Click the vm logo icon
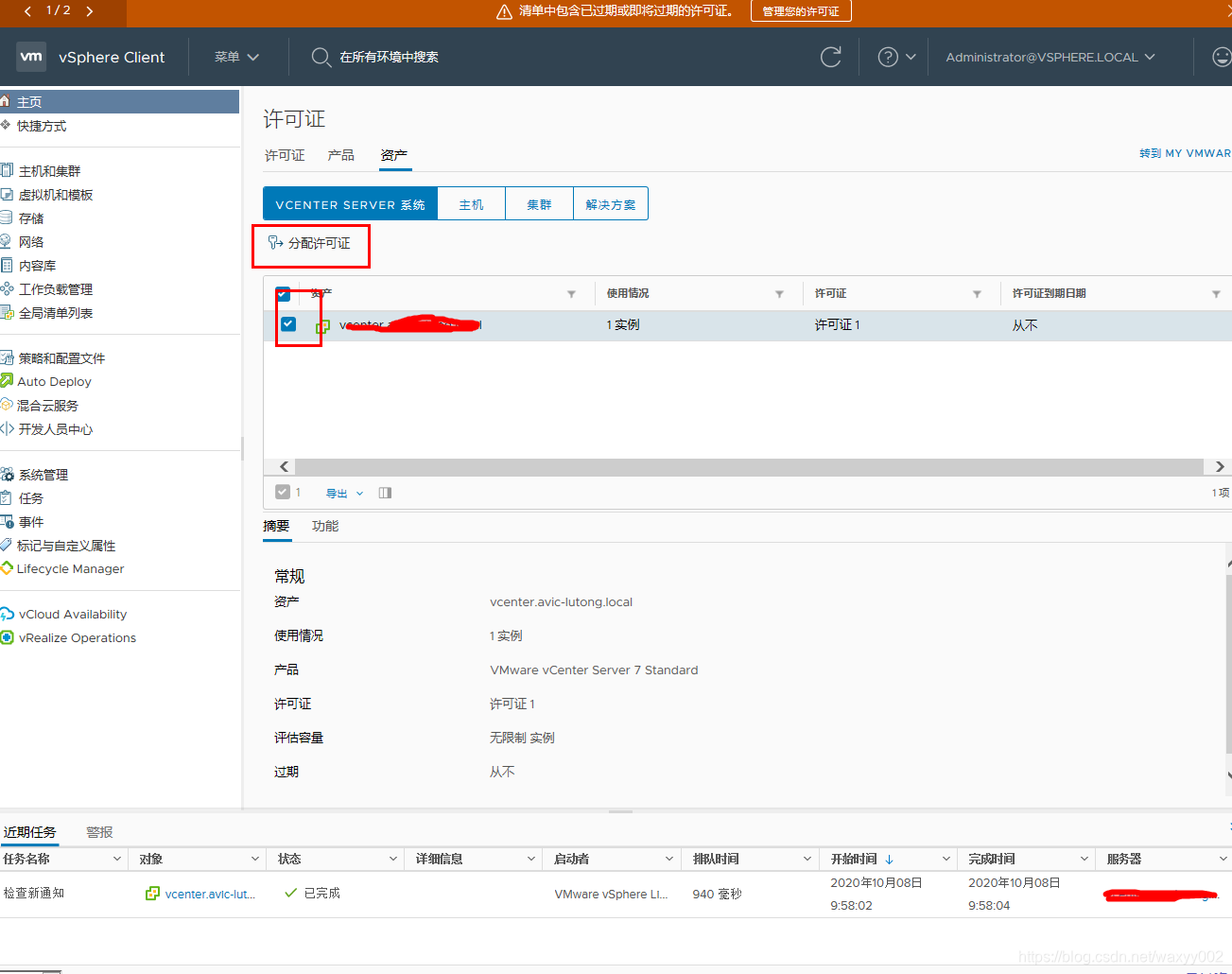This screenshot has width=1232, height=974. point(32,56)
